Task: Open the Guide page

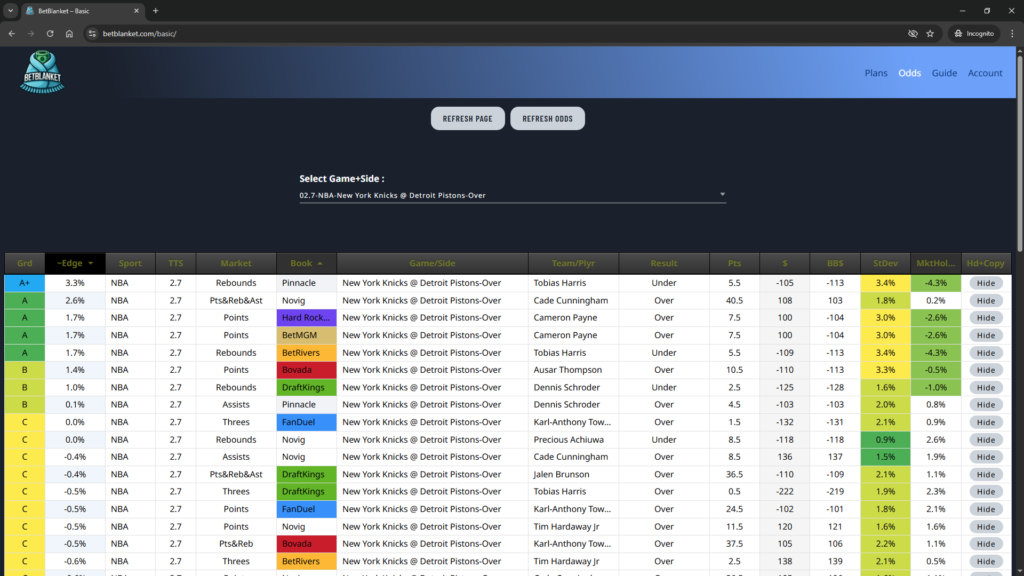Action: 944,72
